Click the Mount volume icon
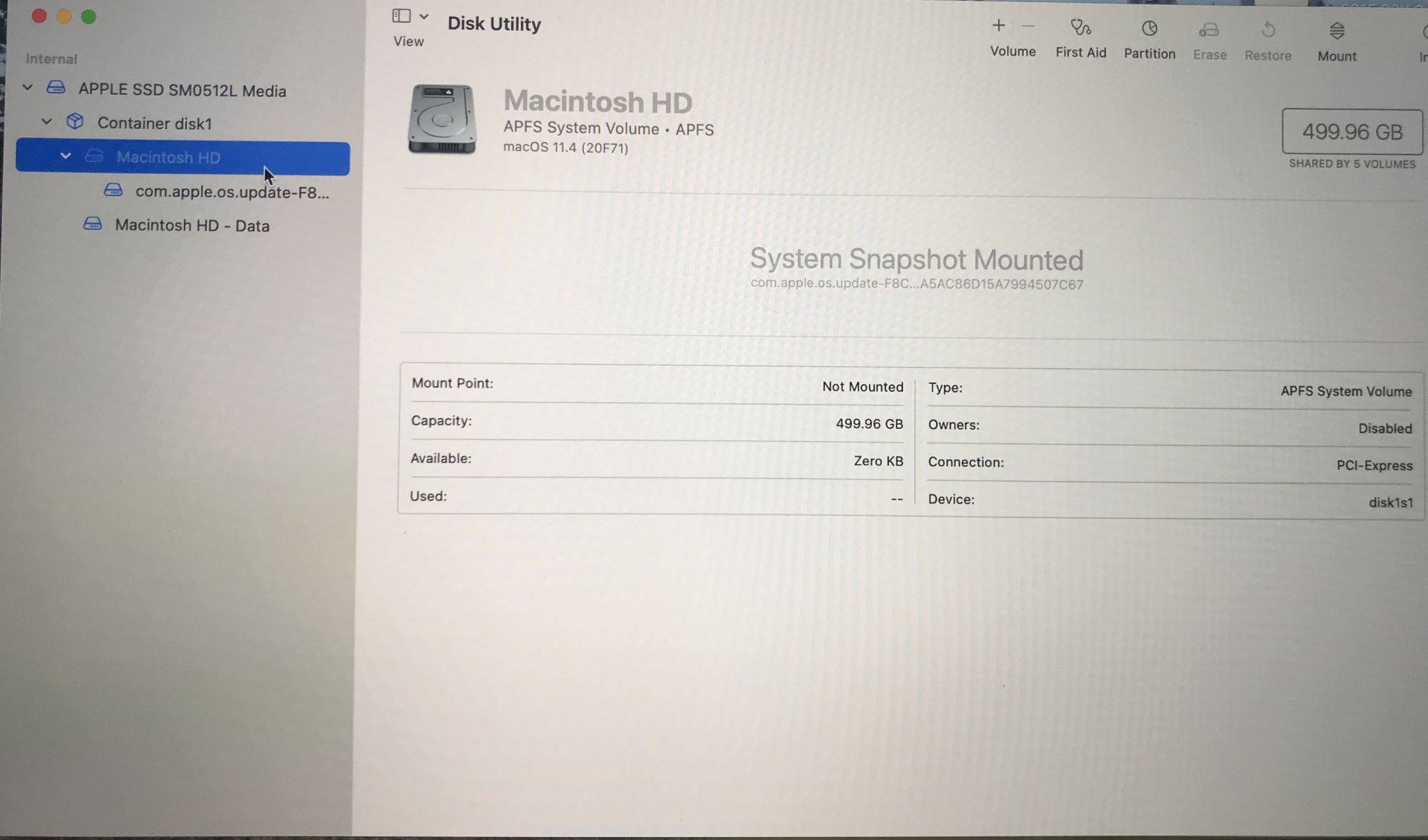1428x840 pixels. point(1337,31)
